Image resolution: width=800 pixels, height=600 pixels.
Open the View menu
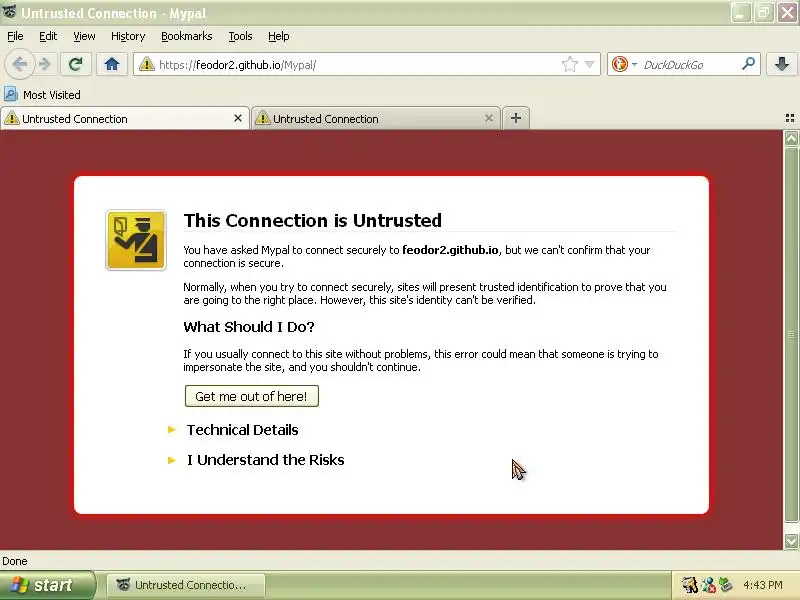(84, 36)
